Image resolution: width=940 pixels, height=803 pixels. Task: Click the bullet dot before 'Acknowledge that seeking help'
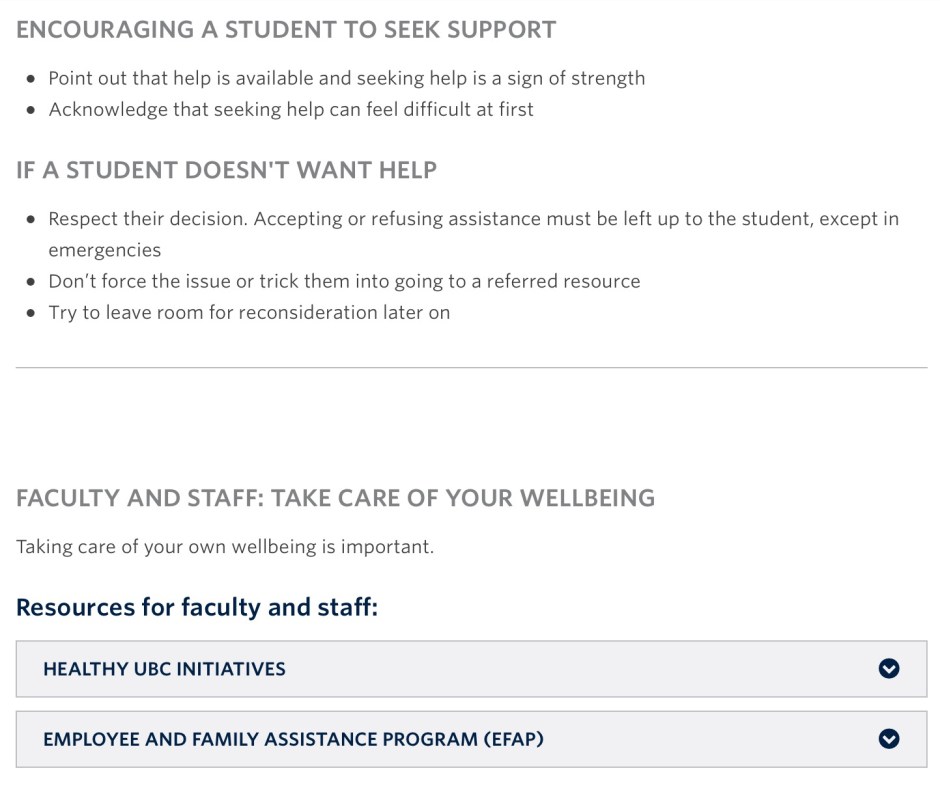(30, 110)
